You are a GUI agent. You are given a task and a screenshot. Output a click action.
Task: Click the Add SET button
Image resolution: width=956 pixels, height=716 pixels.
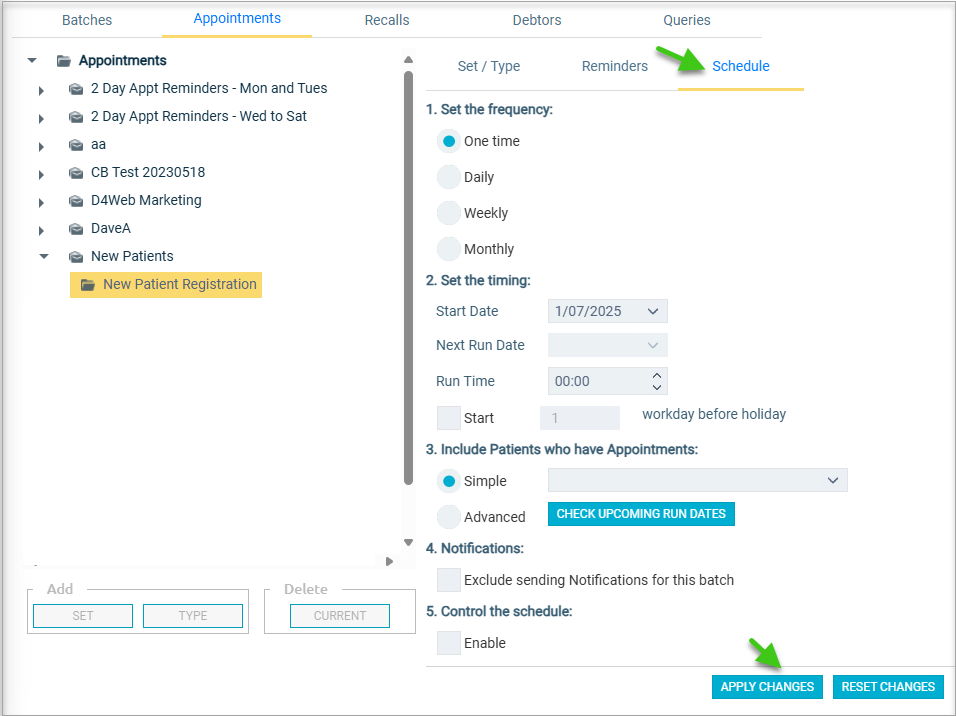pos(83,616)
